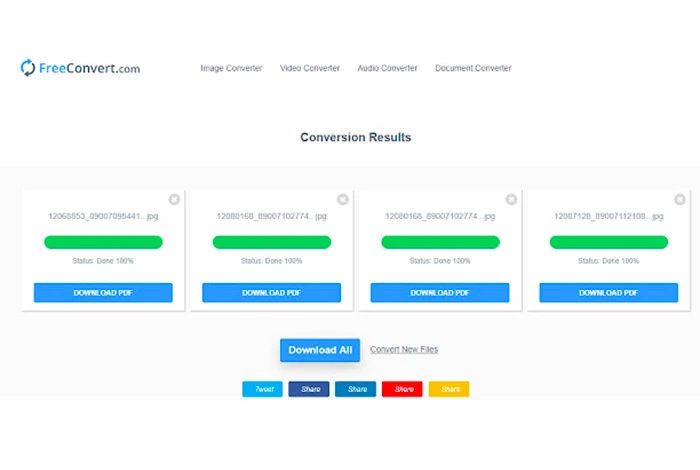The height and width of the screenshot is (470, 700).
Task: Open the Document Converter menu
Action: click(x=473, y=68)
